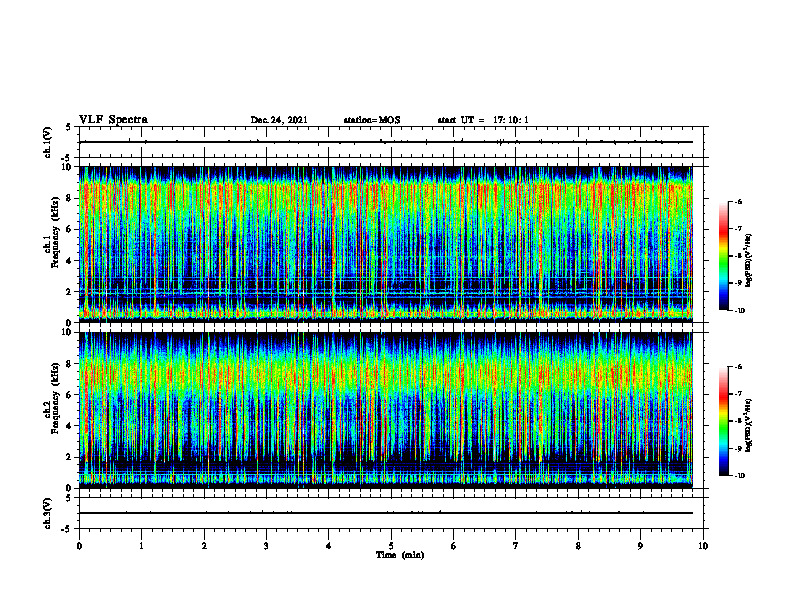Select the "8" frequency tick of ch.2 spectrogram
Viewport: 792px width, 612px height.
pos(70,364)
